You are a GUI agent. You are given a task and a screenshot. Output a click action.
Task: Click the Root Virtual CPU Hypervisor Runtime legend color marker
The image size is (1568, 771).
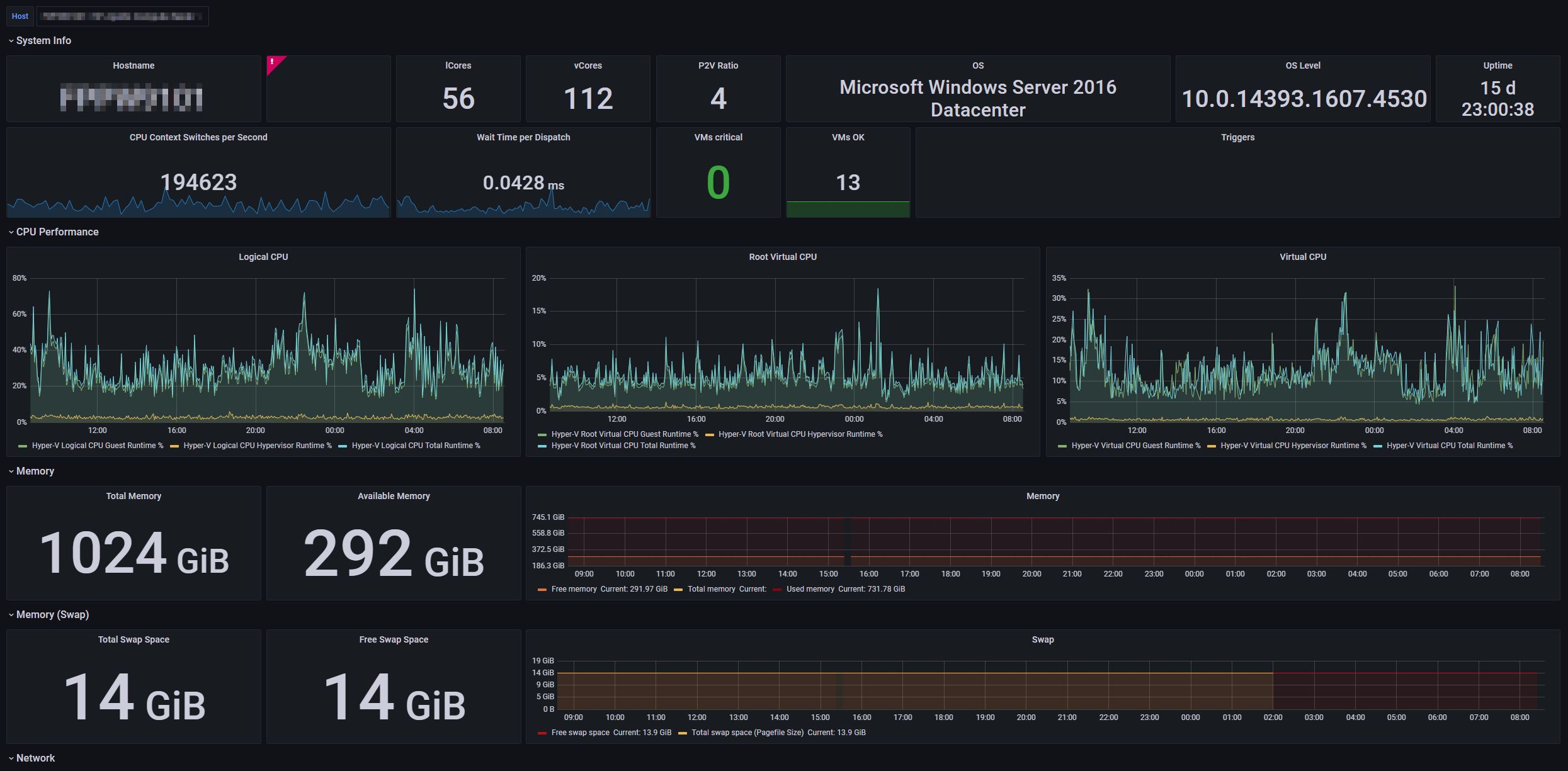pos(709,435)
